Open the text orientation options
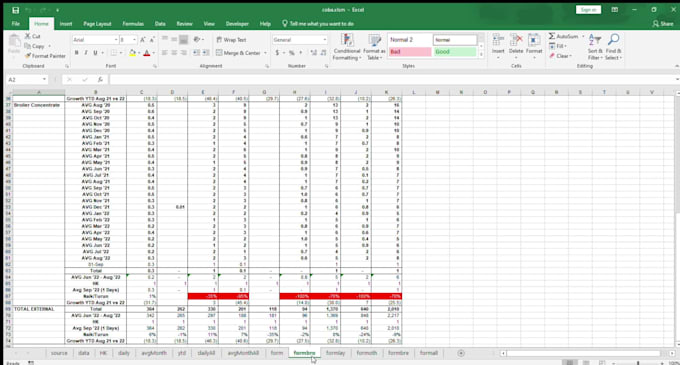Viewport: 680px width, 365px height. (x=198, y=40)
